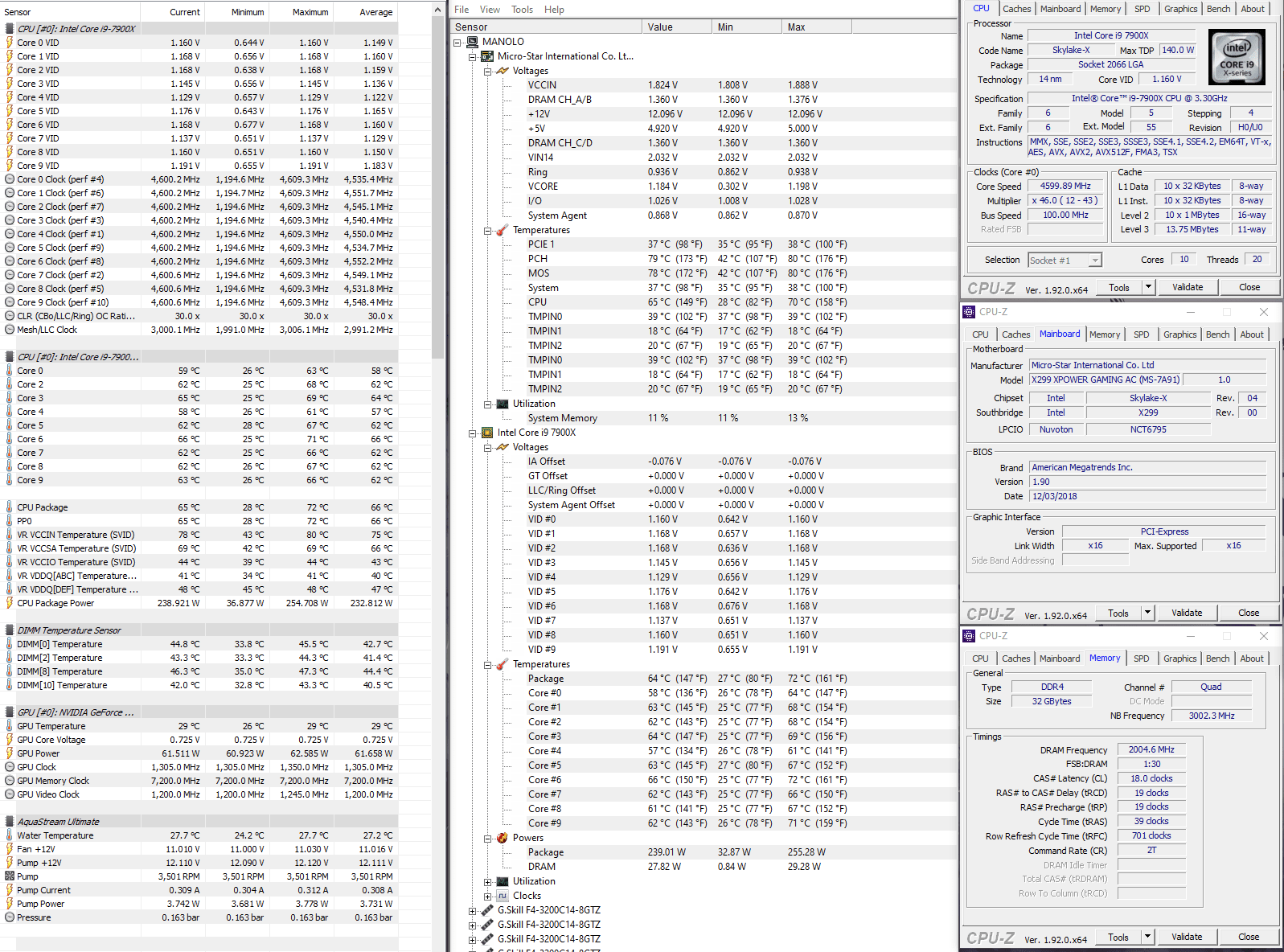
Task: Click the CPU Package Power lightning icon
Action: [x=10, y=603]
